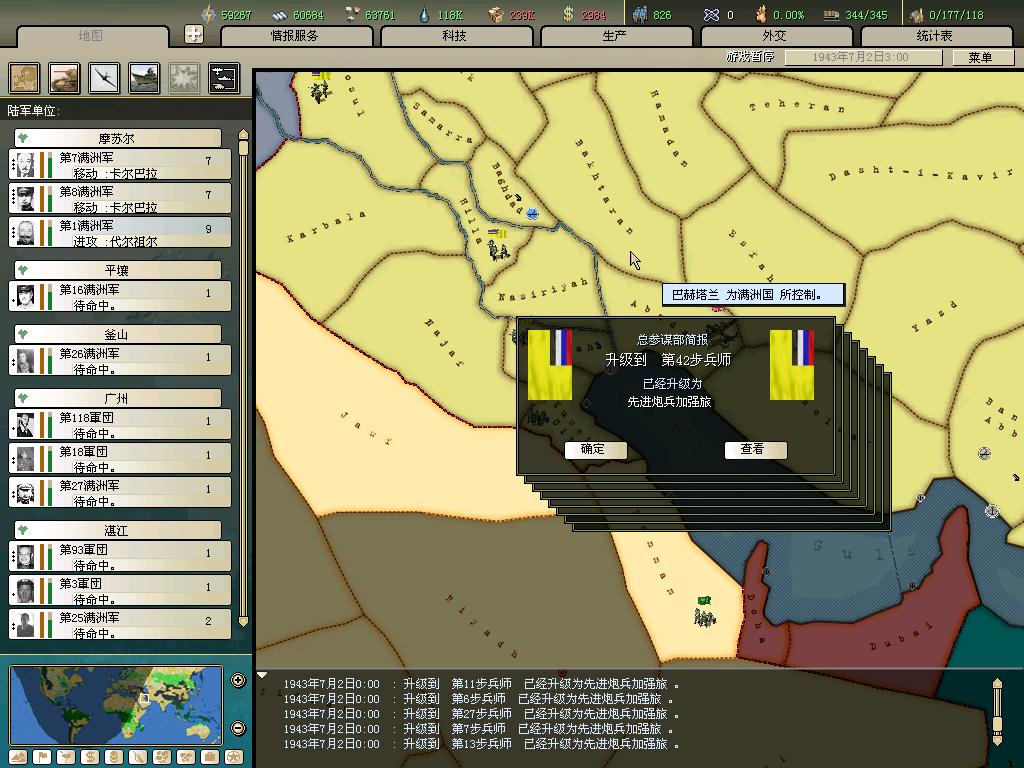Zoom out with the minimap minus button
This screenshot has width=1024, height=768.
[x=238, y=728]
